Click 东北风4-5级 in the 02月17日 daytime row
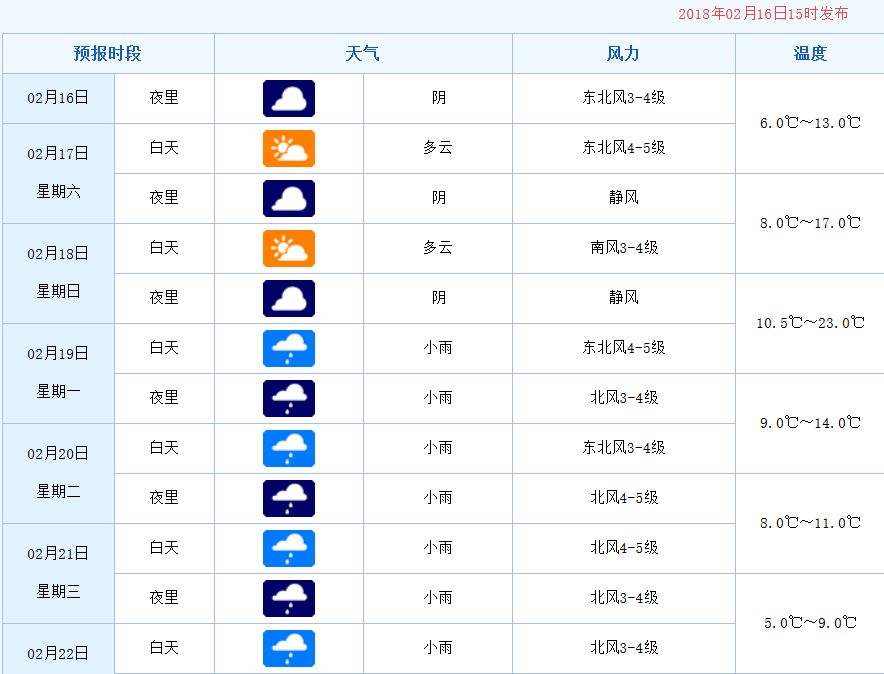This screenshot has width=884, height=674. tap(624, 148)
